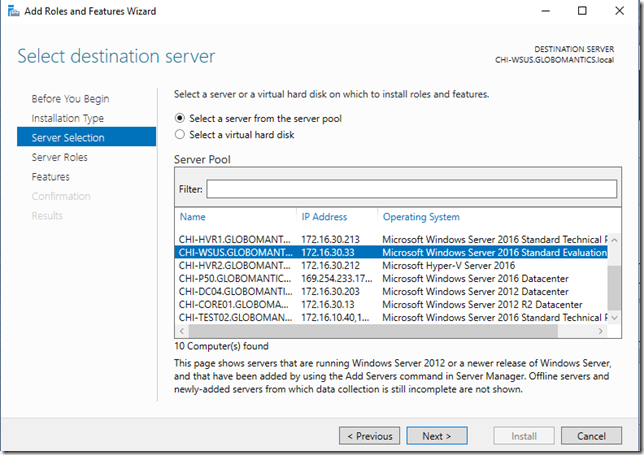Open Installation Type step
The height and width of the screenshot is (455, 644).
(x=68, y=118)
